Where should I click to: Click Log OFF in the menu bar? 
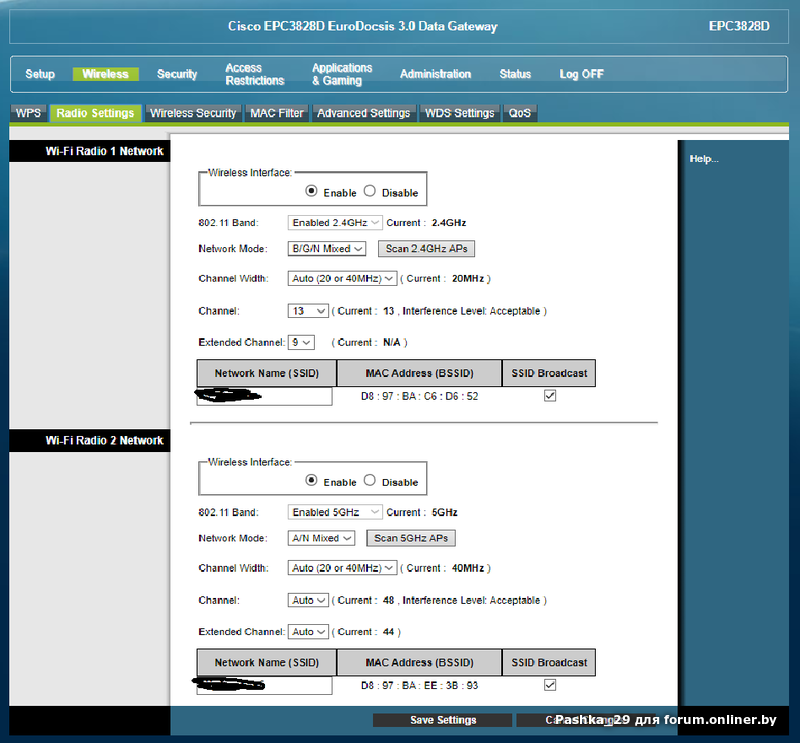tap(581, 74)
